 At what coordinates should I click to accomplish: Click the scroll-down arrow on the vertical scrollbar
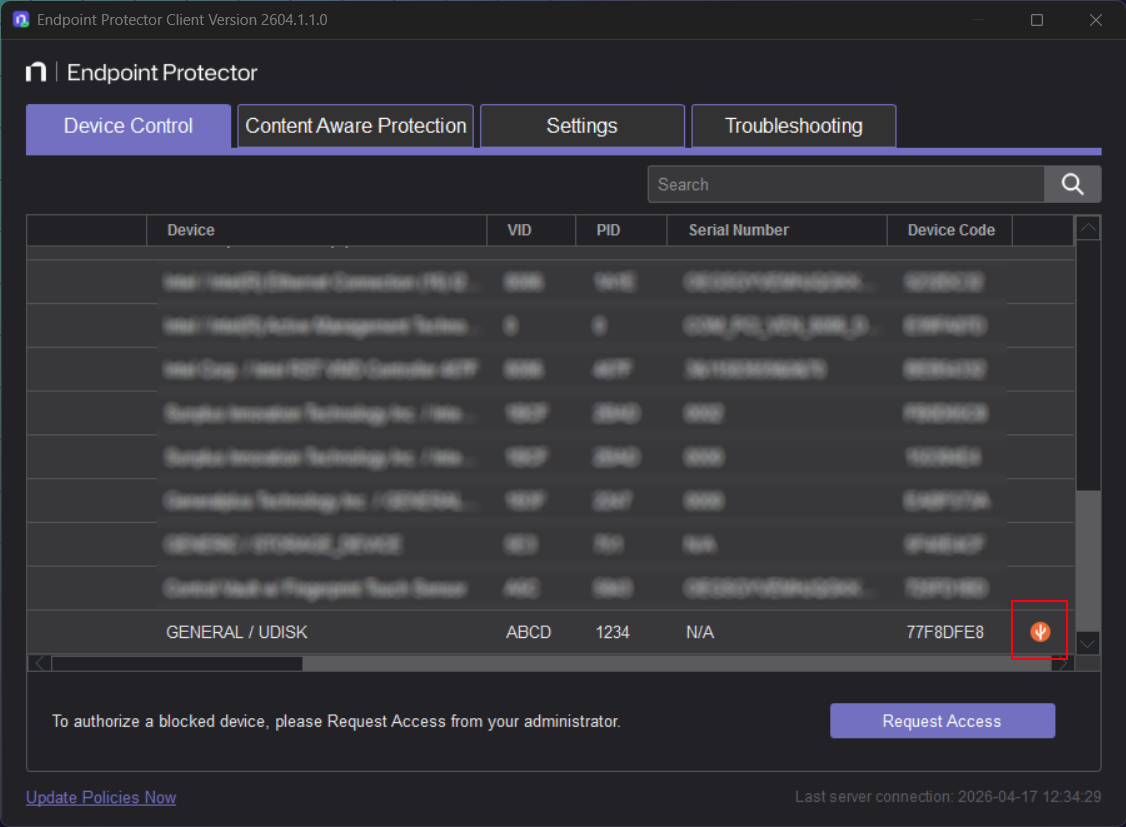point(1088,643)
